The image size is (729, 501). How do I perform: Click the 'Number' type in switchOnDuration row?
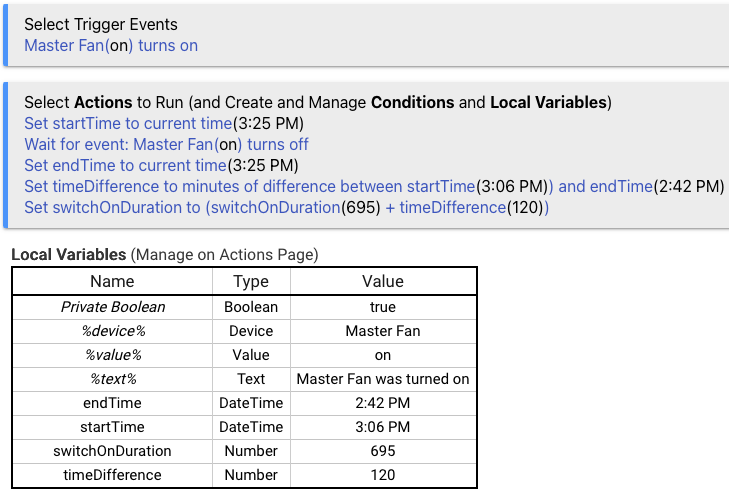coord(251,451)
